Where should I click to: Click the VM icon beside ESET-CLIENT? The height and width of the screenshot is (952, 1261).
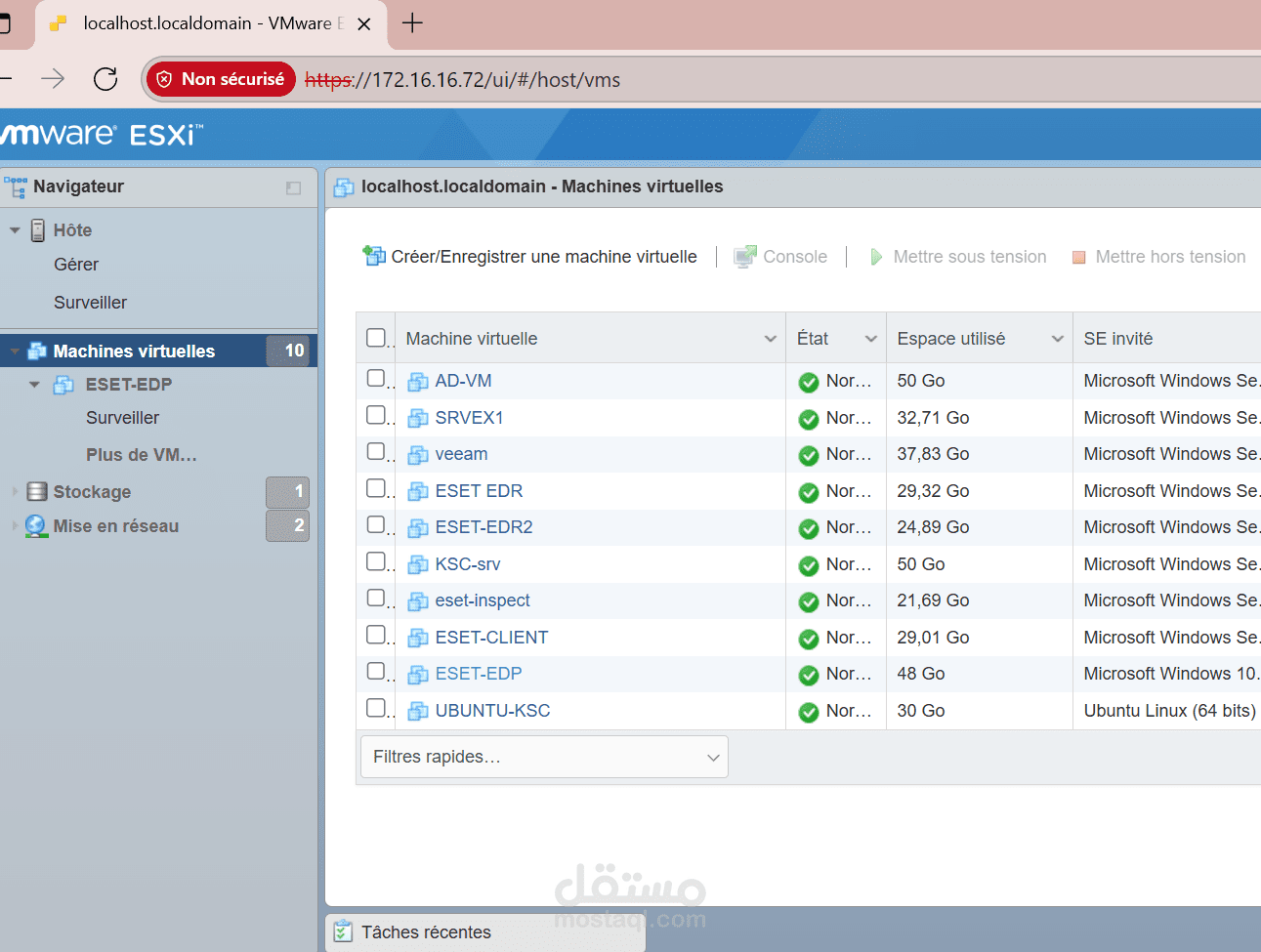coord(418,639)
